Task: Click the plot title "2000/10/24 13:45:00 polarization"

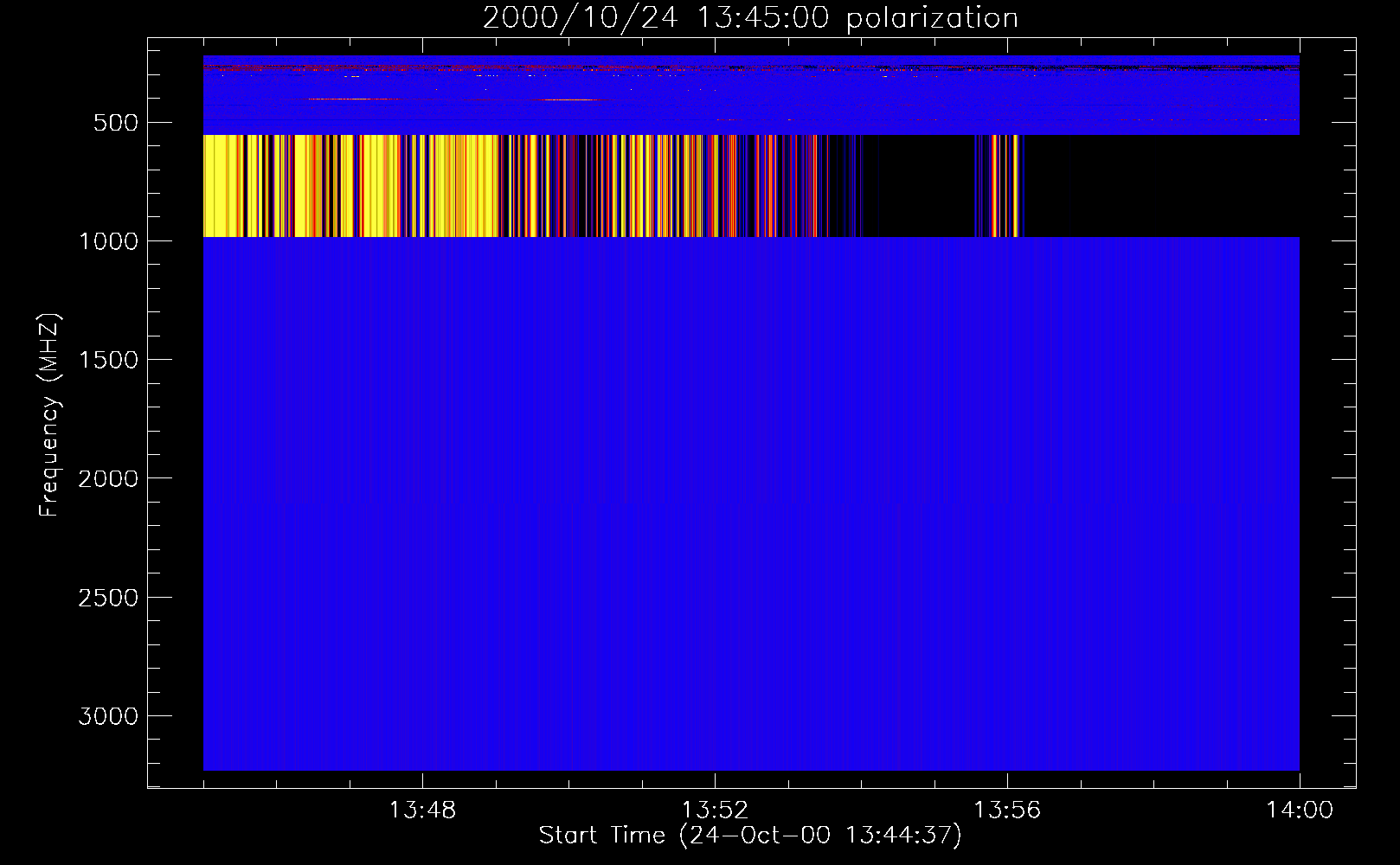Action: point(750,17)
